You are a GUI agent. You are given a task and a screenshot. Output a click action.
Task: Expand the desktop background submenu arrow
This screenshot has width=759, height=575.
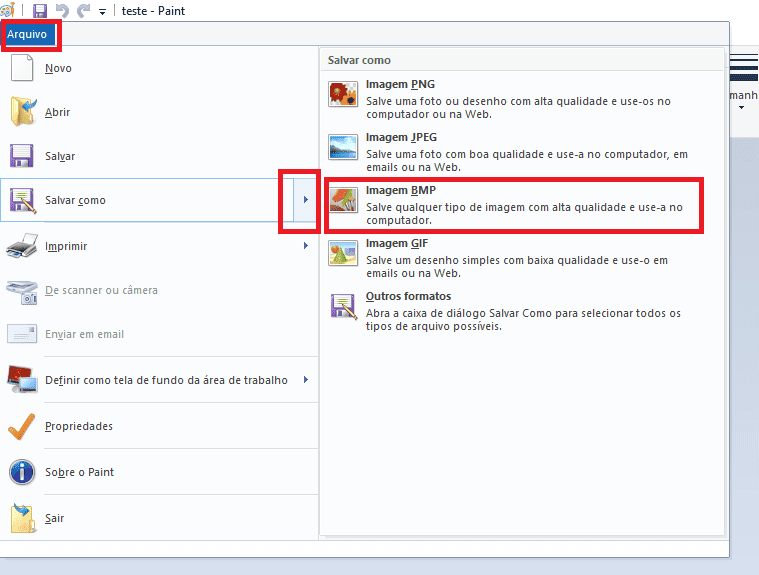[305, 379]
